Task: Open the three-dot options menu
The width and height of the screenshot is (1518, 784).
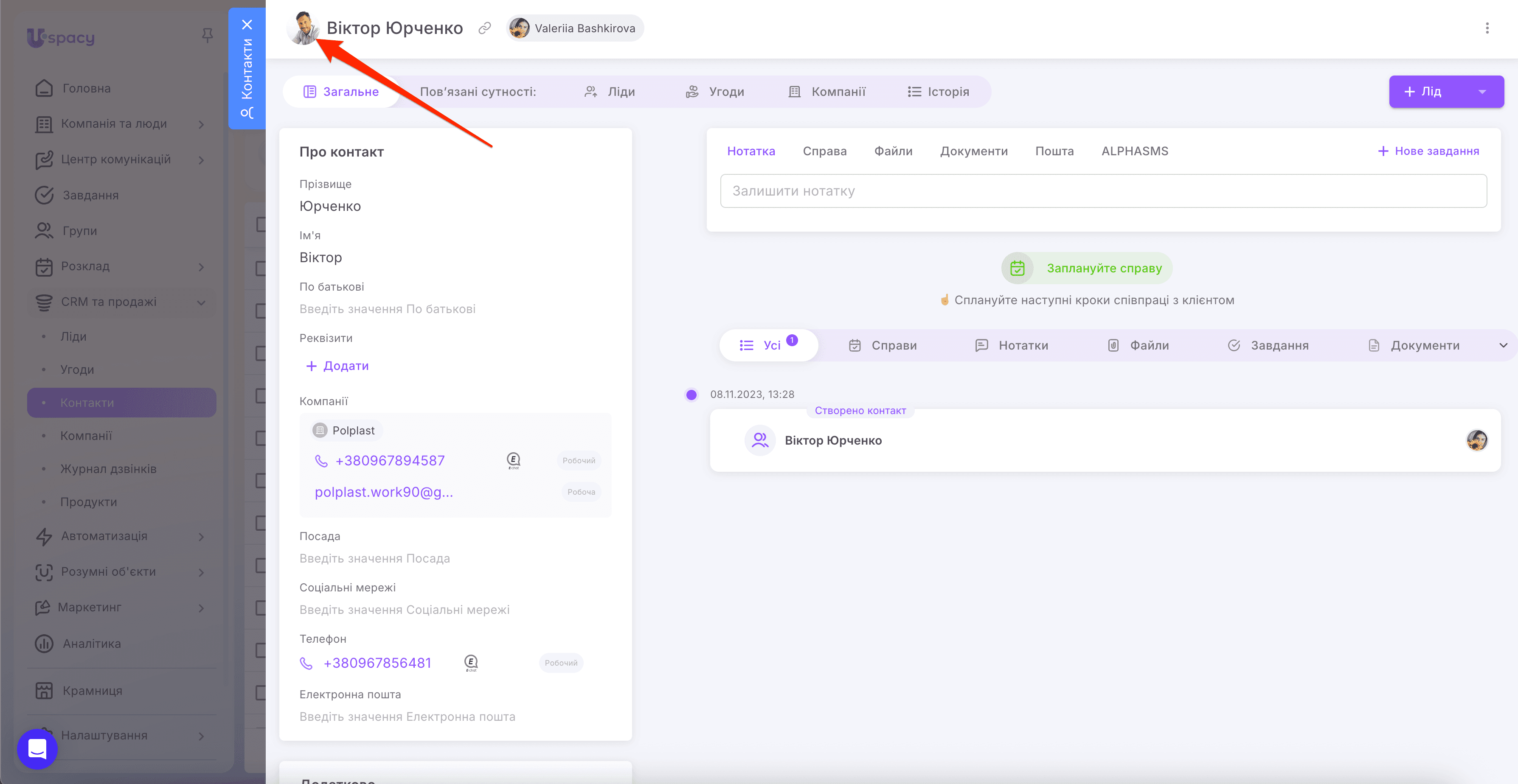Action: click(1487, 28)
